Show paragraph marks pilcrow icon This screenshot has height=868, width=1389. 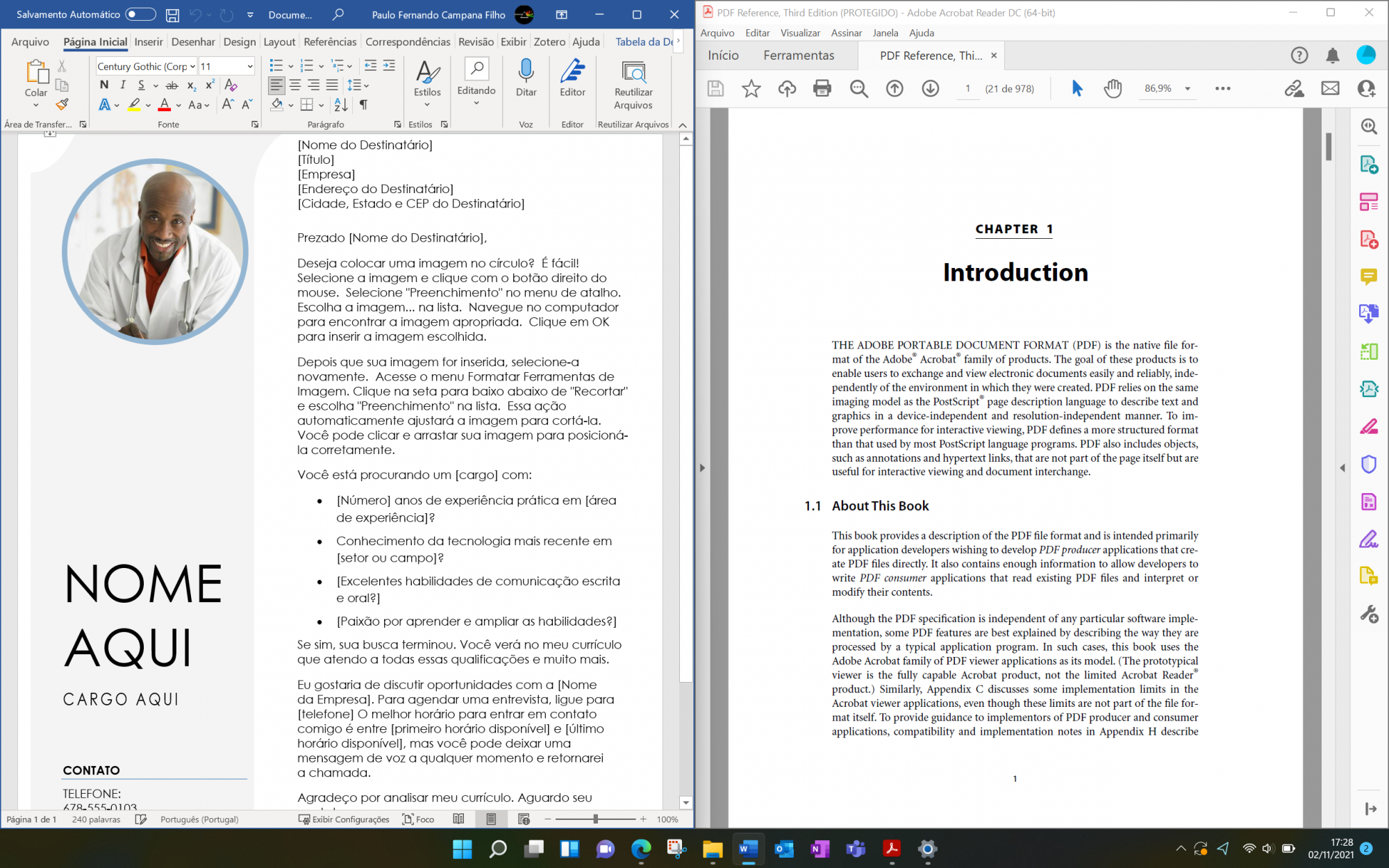[363, 105]
